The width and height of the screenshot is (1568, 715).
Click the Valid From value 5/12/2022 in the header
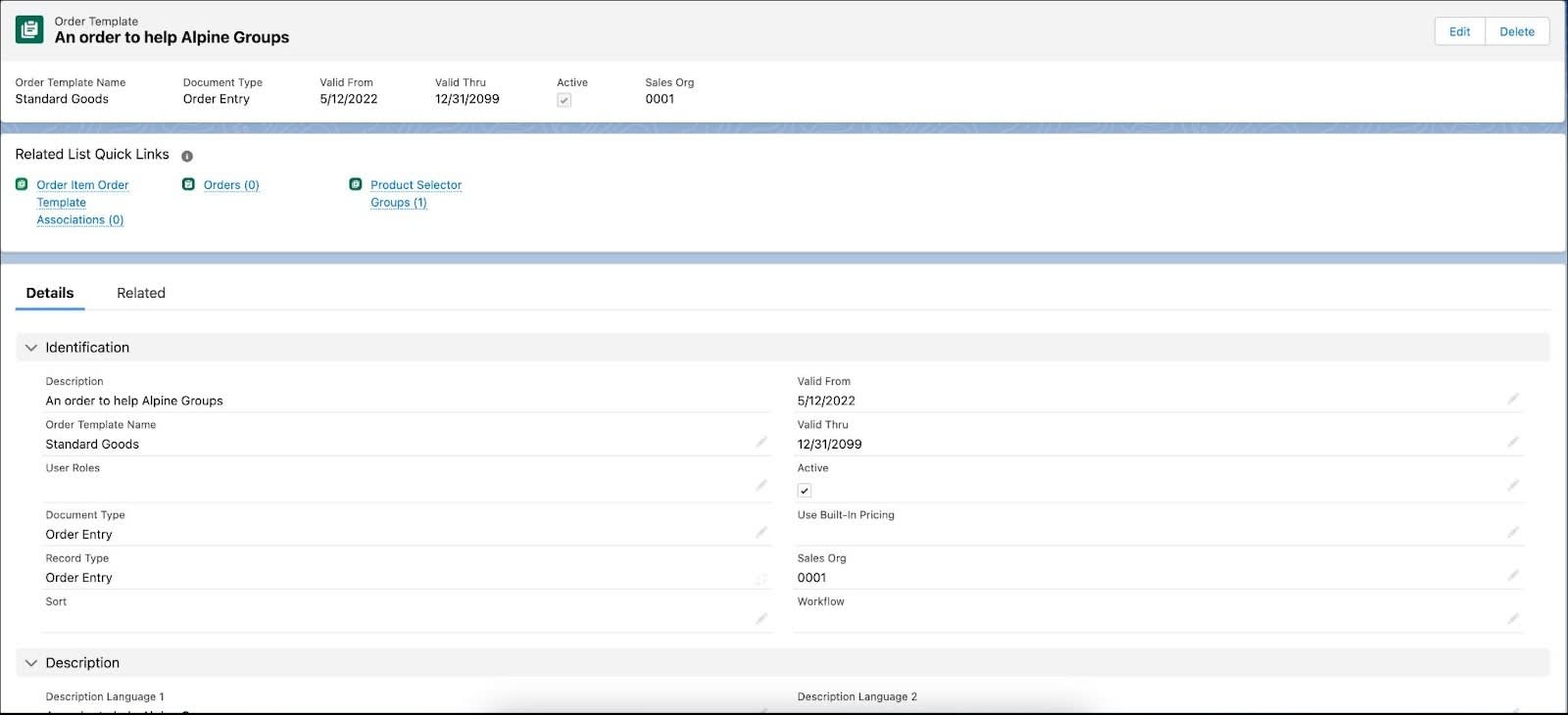tap(348, 99)
